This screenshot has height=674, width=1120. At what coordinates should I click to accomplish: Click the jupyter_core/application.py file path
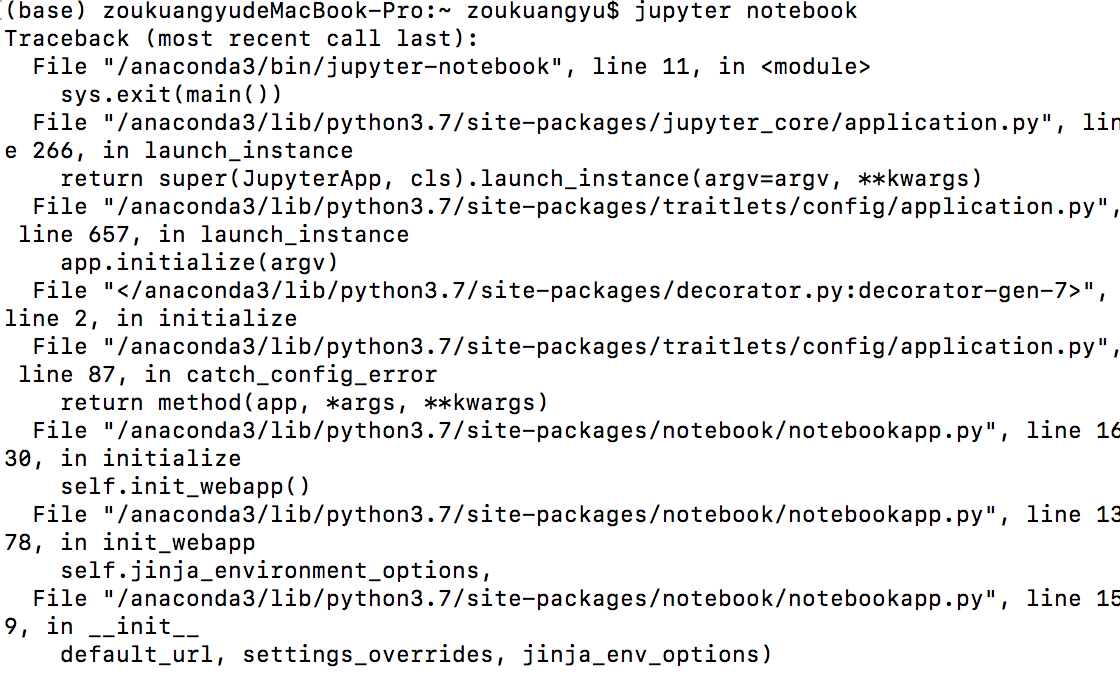pos(578,123)
